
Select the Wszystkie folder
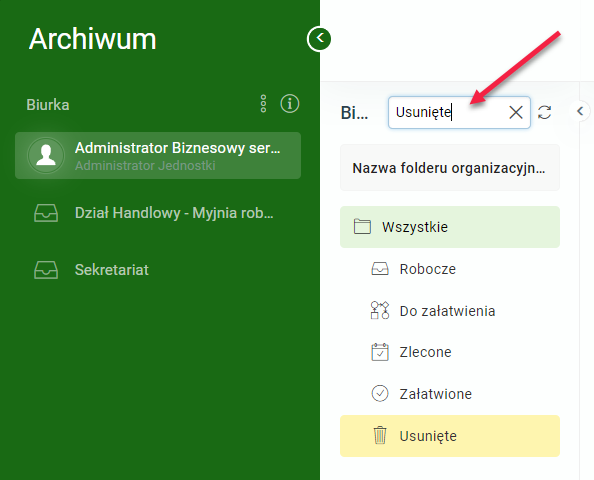(450, 227)
